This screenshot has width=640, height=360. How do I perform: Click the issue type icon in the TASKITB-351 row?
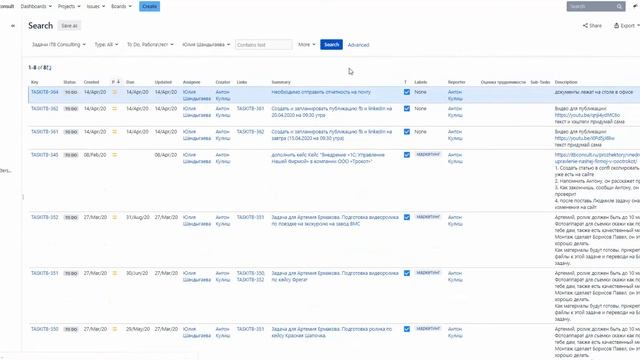click(x=407, y=273)
